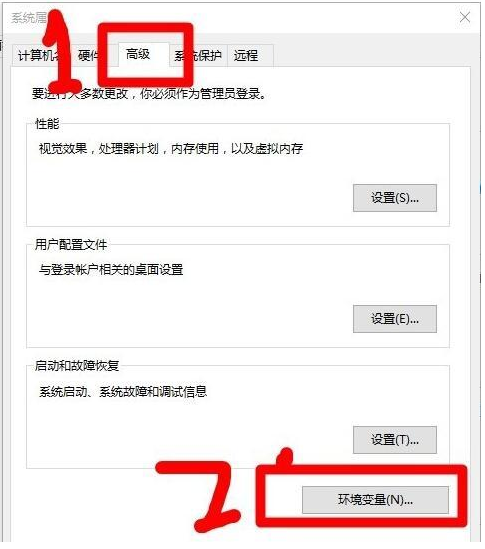The width and height of the screenshot is (485, 549).
Task: Click the 系统属性 title bar text
Action: pos(29,18)
